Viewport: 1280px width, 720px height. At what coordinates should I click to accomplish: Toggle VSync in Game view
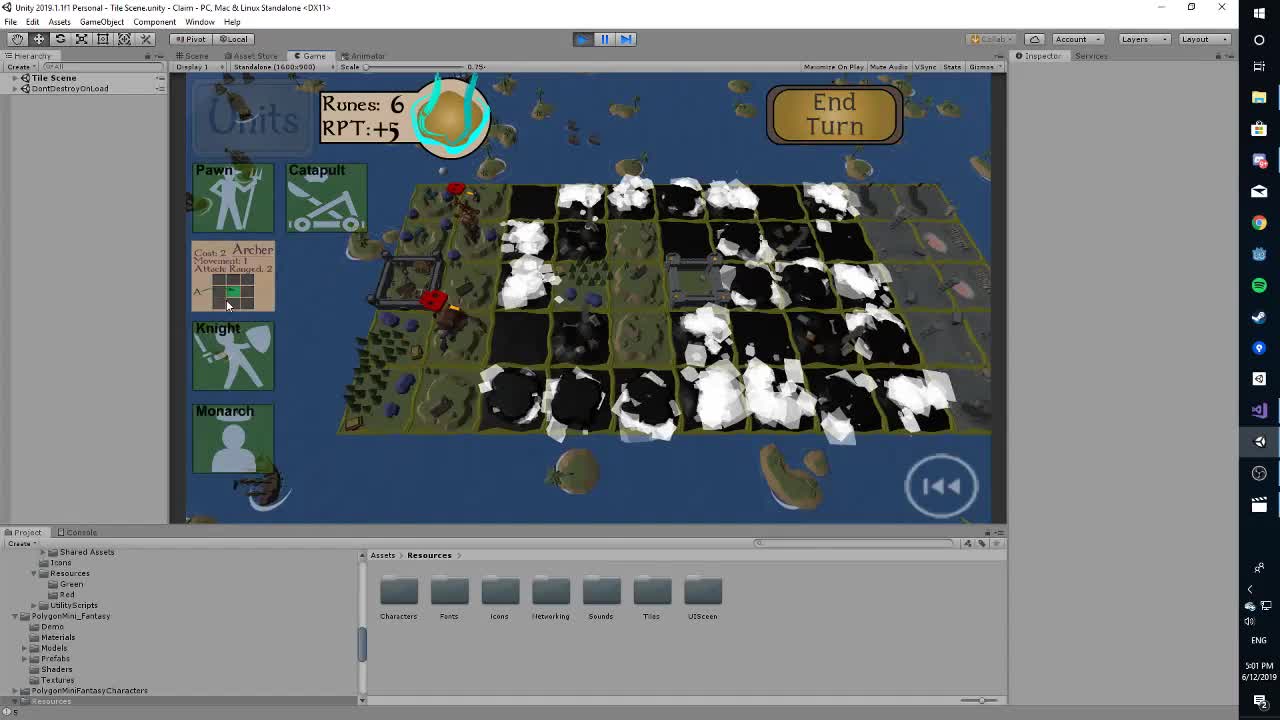coord(925,67)
